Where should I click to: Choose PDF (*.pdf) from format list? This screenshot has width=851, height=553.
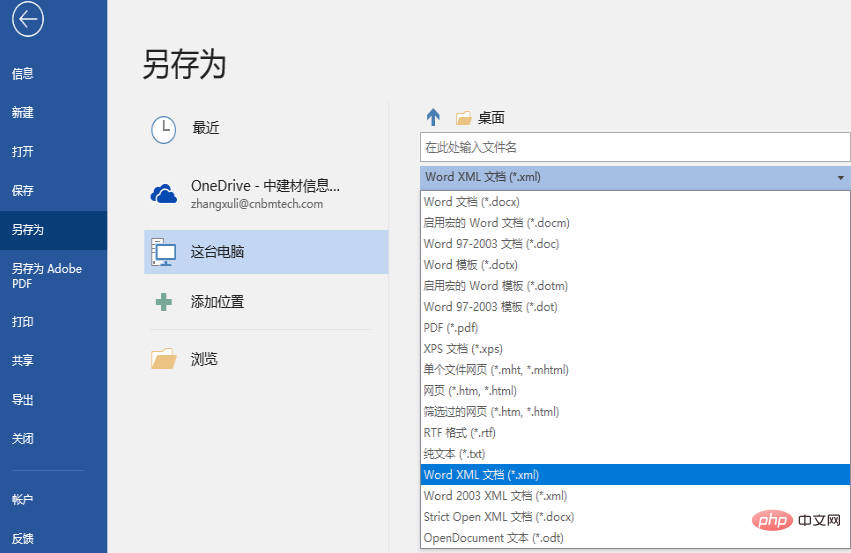pos(452,328)
